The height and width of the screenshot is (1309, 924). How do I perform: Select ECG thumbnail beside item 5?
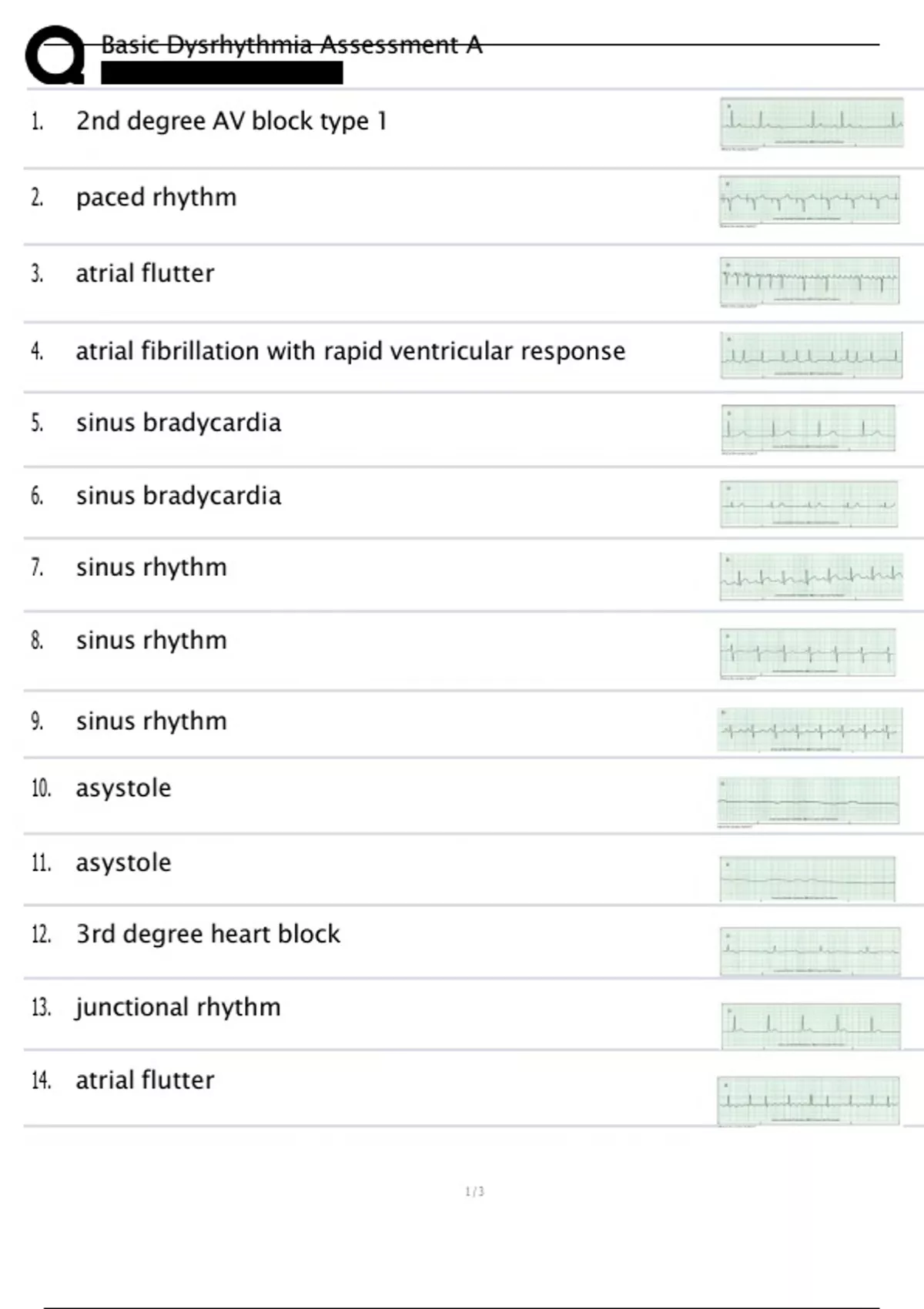[808, 429]
